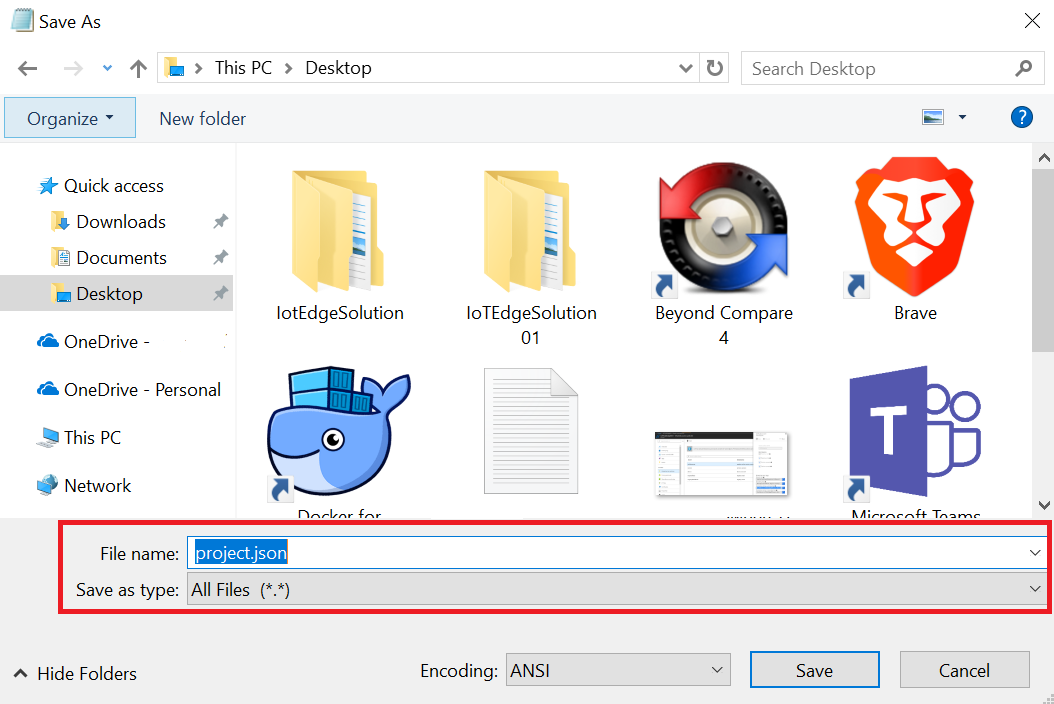Select the screenshot image thumbnail
This screenshot has width=1054, height=704.
pos(722,464)
